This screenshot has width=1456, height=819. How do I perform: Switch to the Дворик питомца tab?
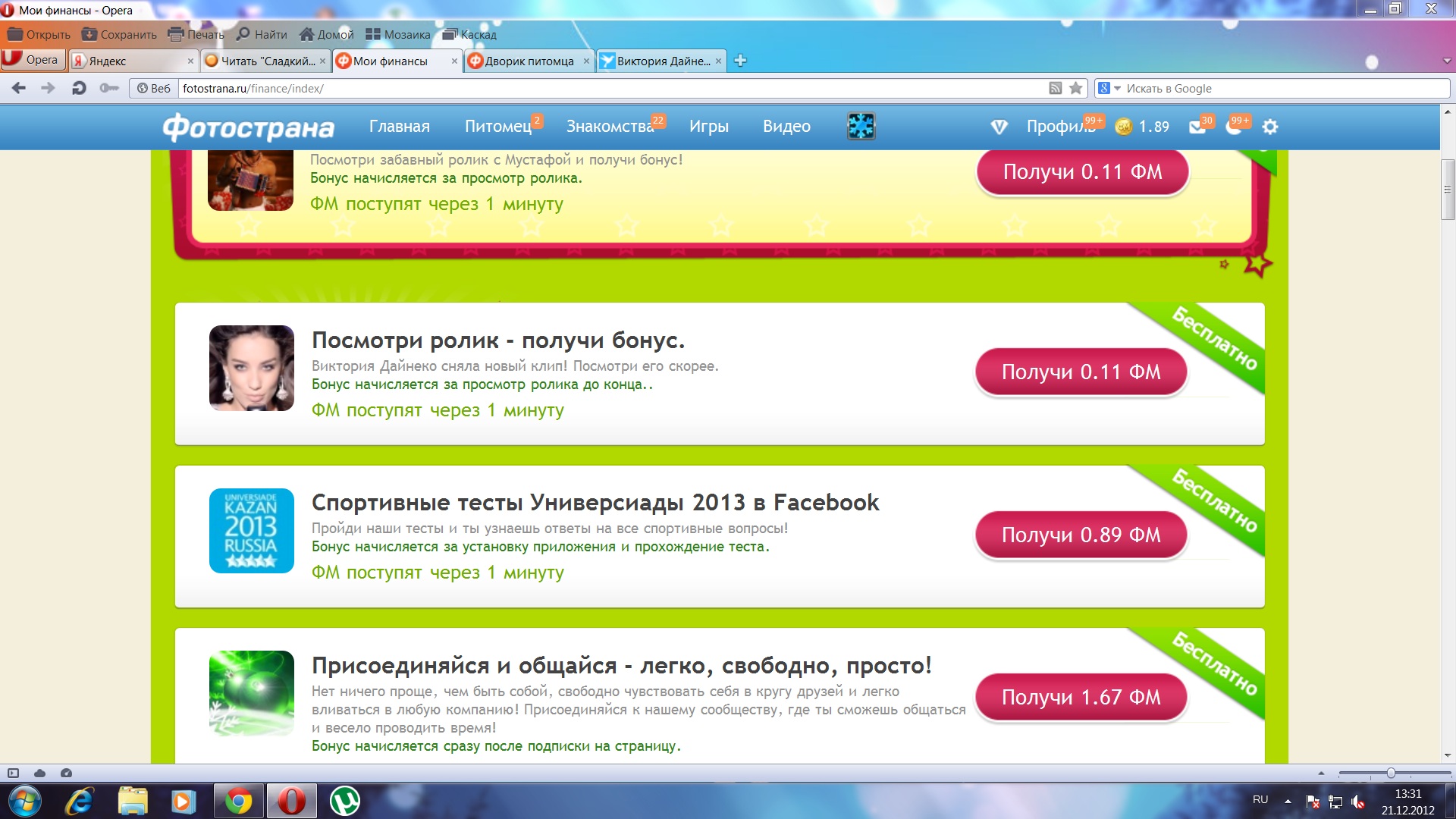[x=529, y=61]
